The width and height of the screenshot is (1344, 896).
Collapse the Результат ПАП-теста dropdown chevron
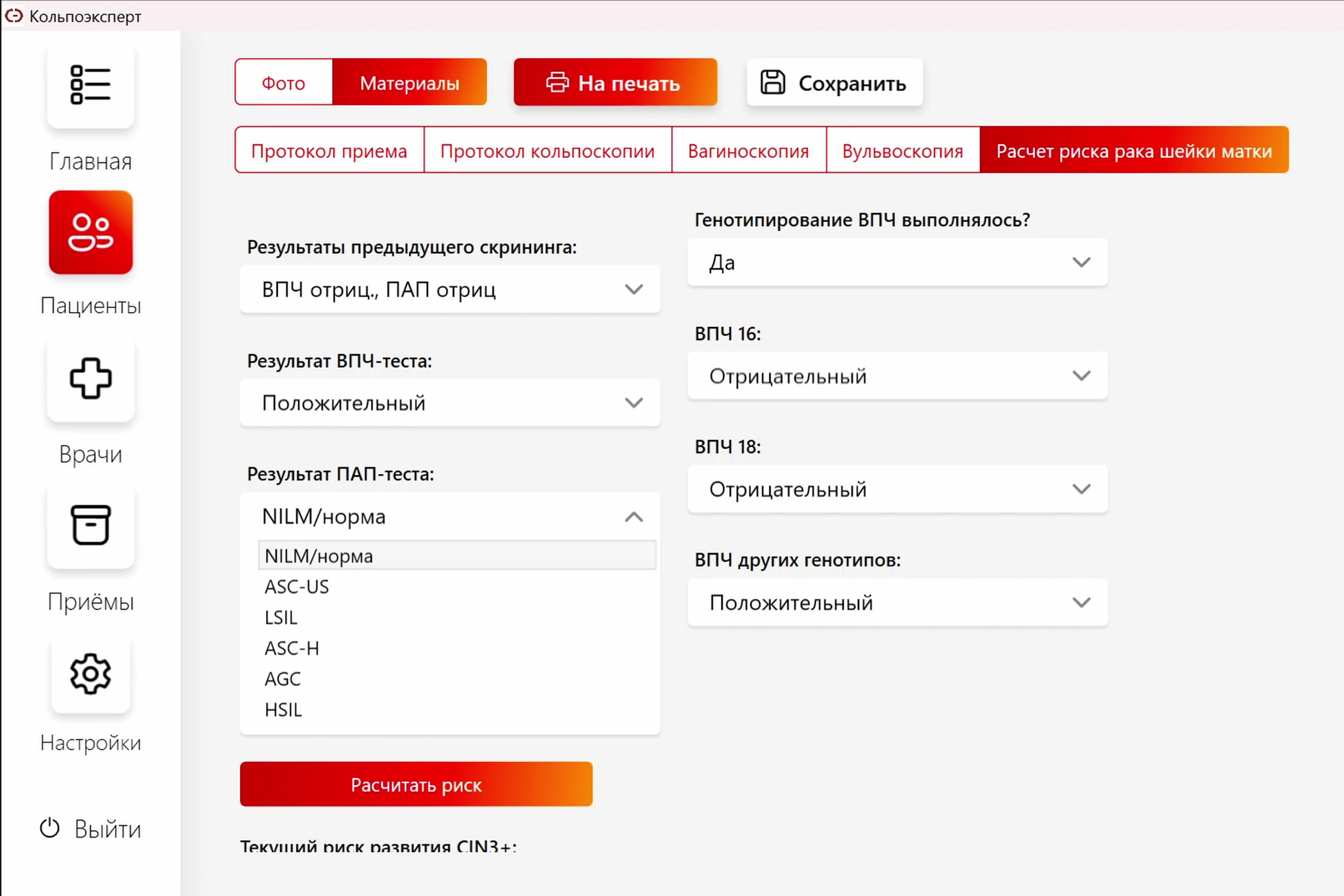pyautogui.click(x=633, y=517)
